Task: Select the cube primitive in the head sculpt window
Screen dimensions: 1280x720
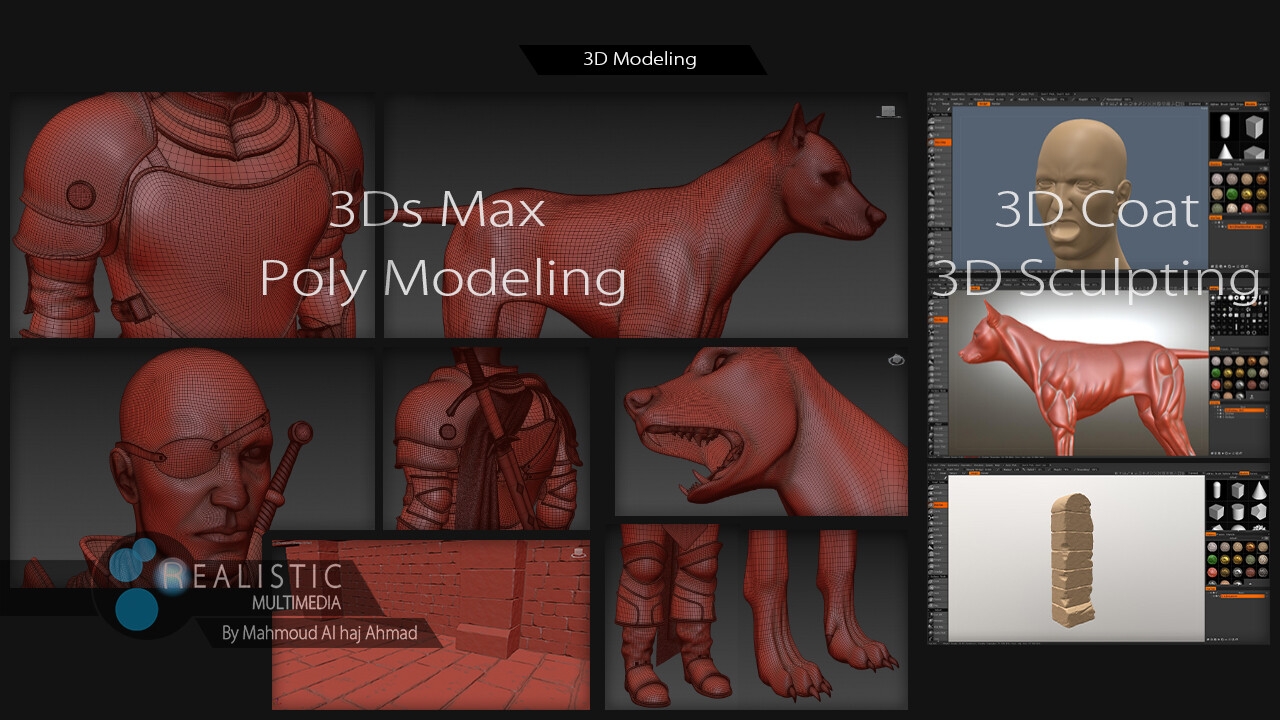Action: (1255, 128)
